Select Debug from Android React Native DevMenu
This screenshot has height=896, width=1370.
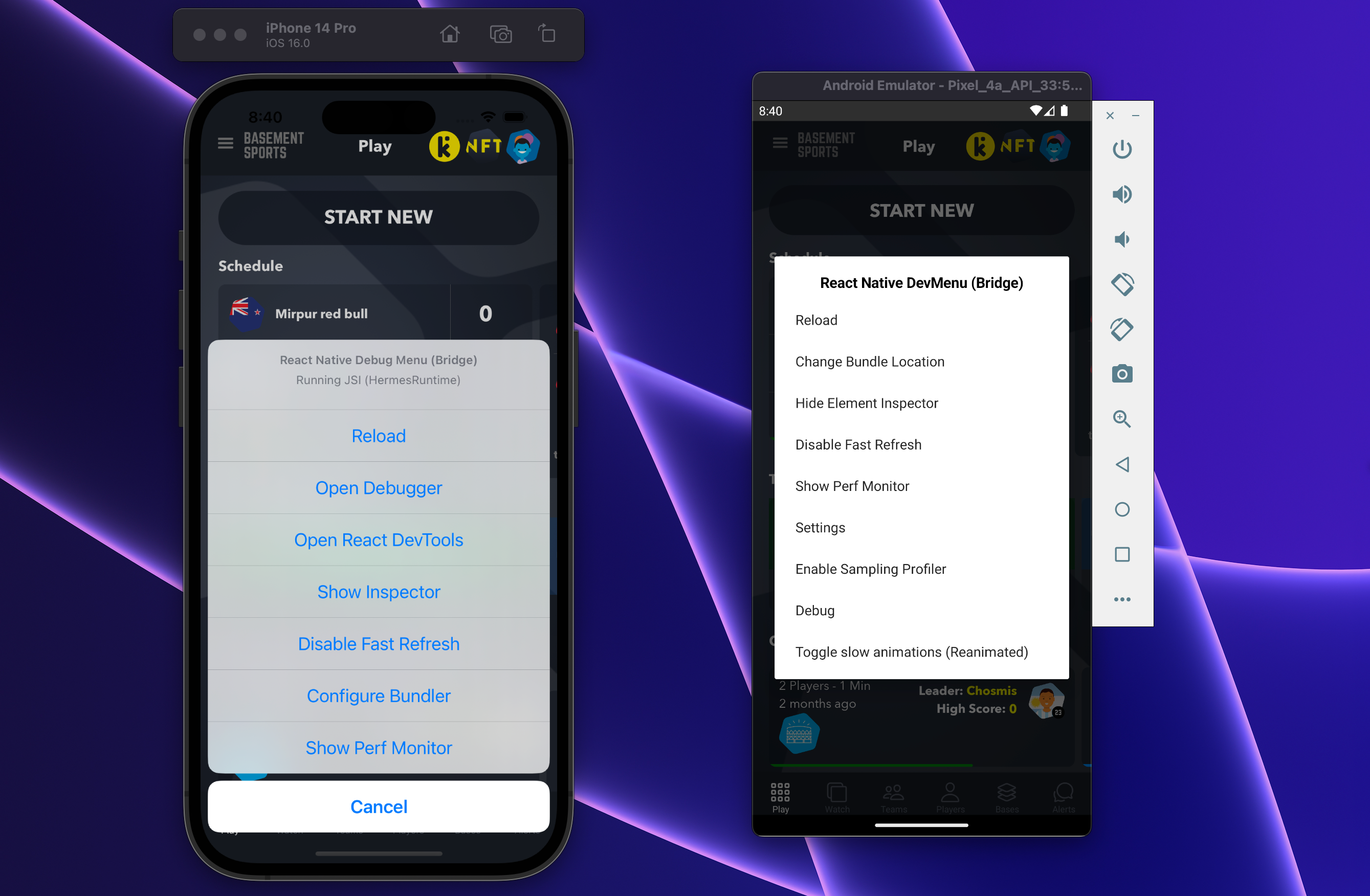815,610
